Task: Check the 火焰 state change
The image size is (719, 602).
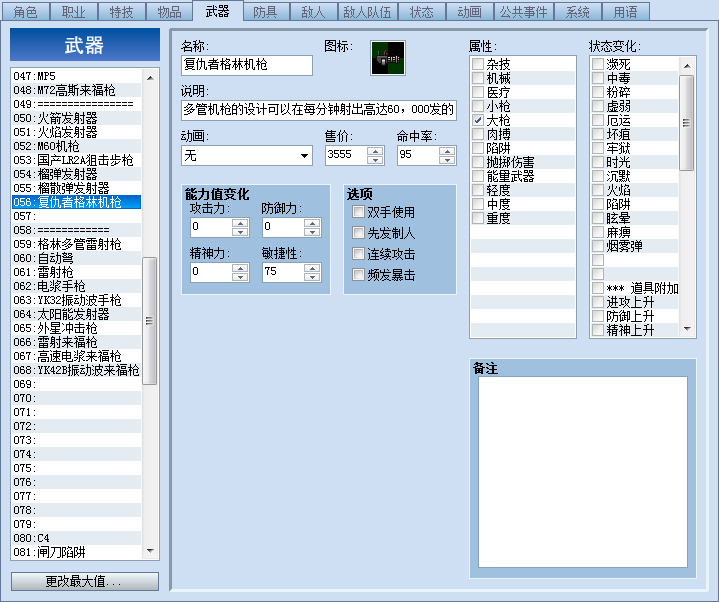Action: [598, 190]
